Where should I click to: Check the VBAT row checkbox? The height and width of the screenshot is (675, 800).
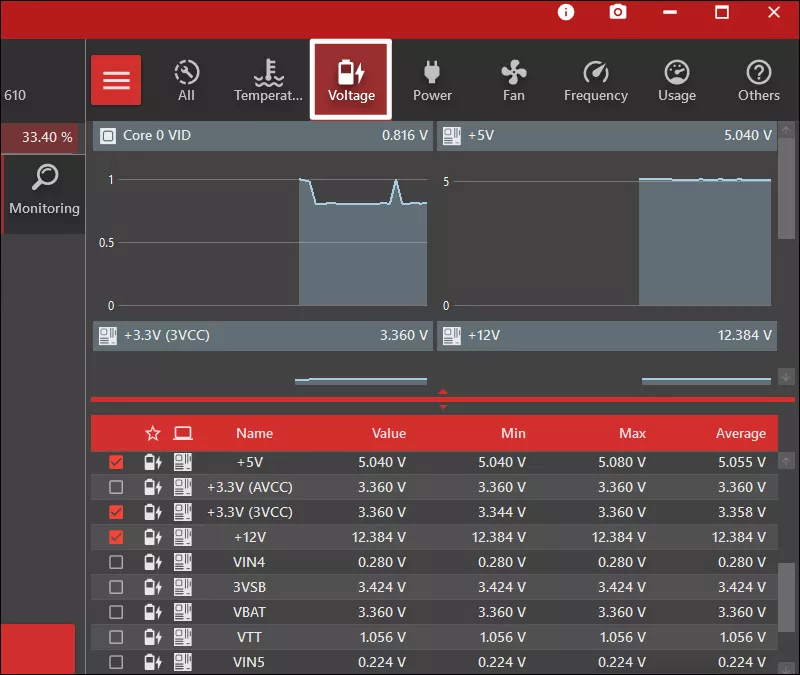pos(116,612)
